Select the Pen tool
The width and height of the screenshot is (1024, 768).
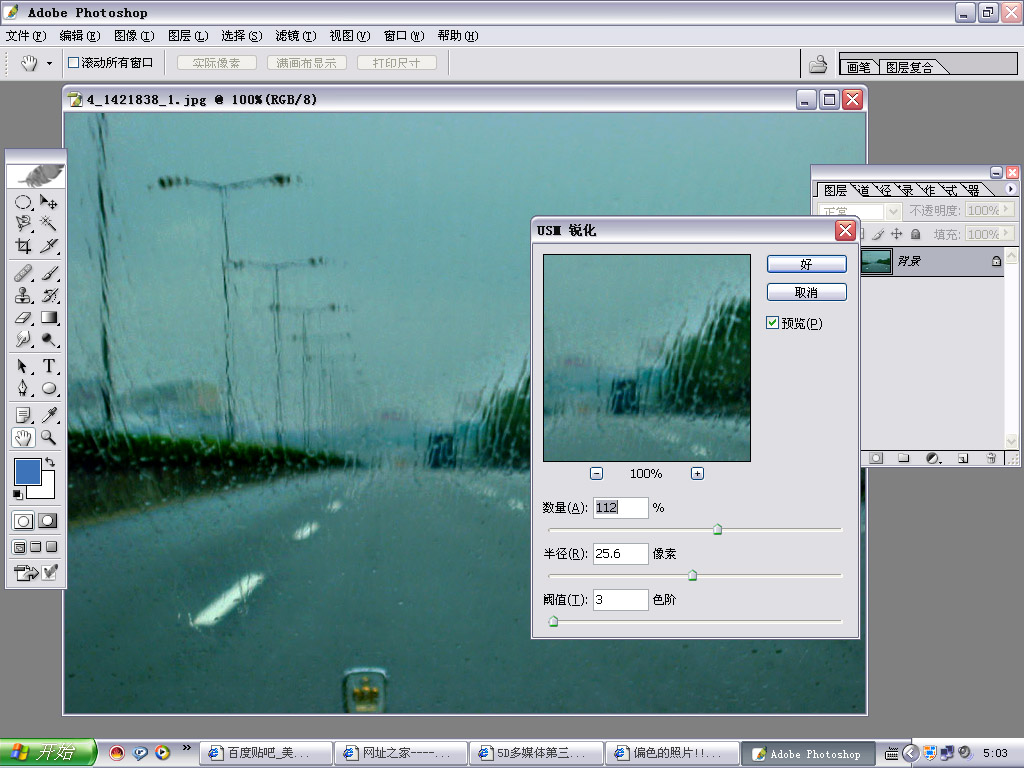(x=23, y=388)
